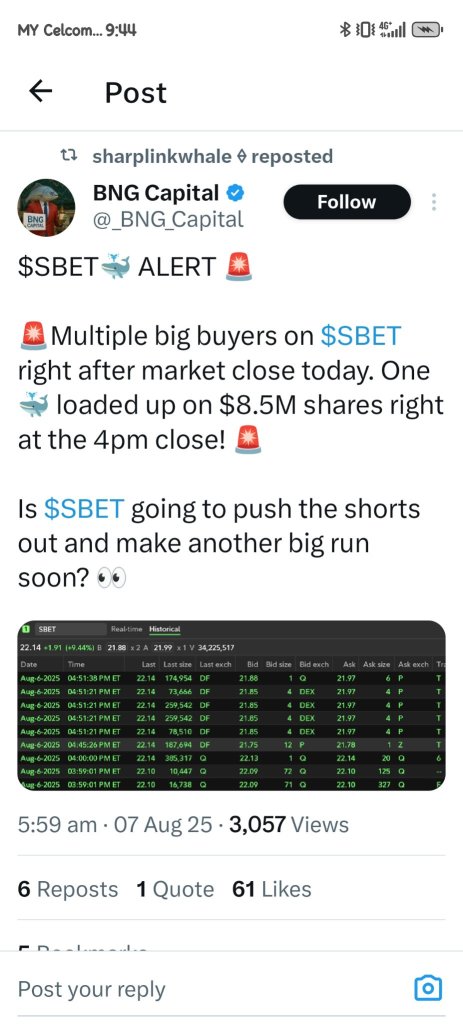Tap the BNG Capital display name
This screenshot has width=463, height=1024.
coord(156,193)
